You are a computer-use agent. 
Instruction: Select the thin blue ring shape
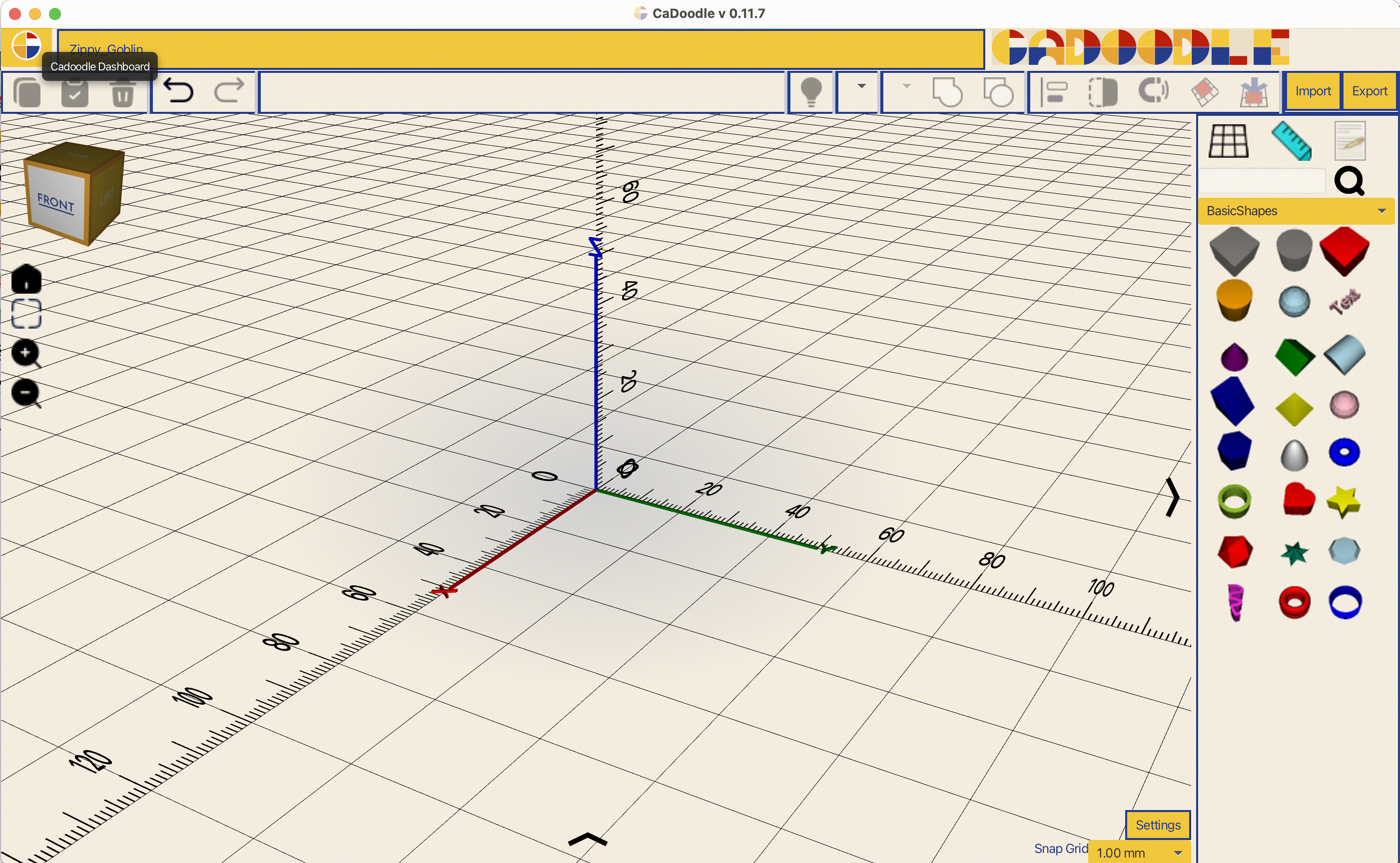pyautogui.click(x=1345, y=602)
